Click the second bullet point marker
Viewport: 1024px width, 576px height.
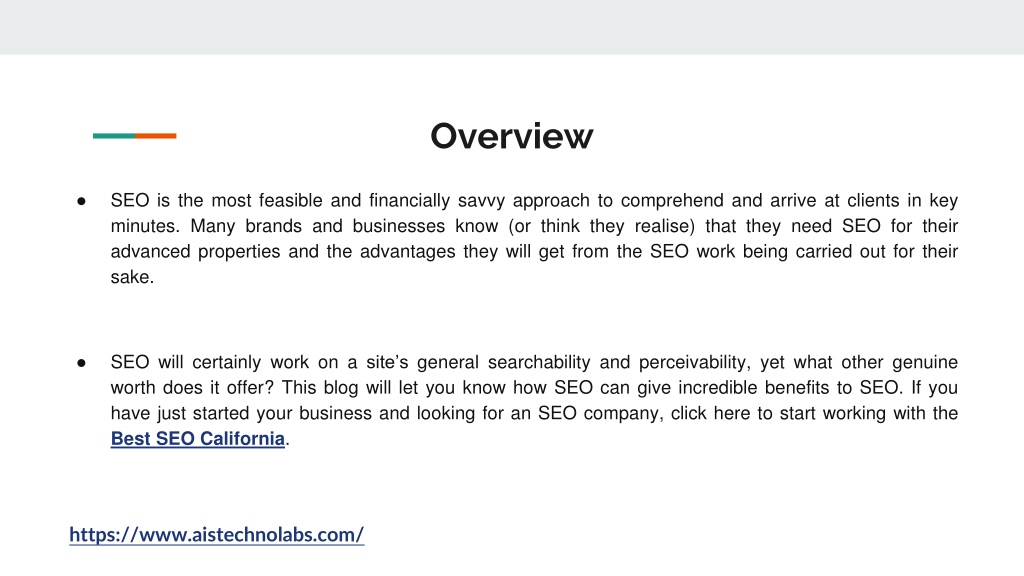click(x=81, y=363)
